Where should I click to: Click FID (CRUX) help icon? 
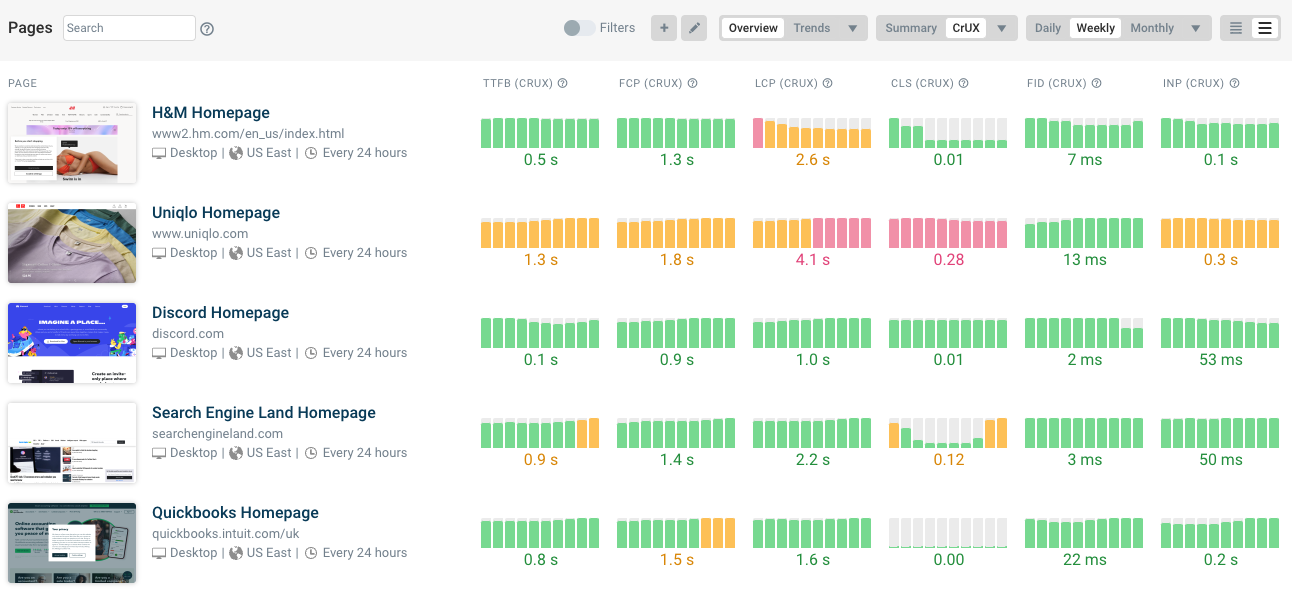pos(1096,84)
